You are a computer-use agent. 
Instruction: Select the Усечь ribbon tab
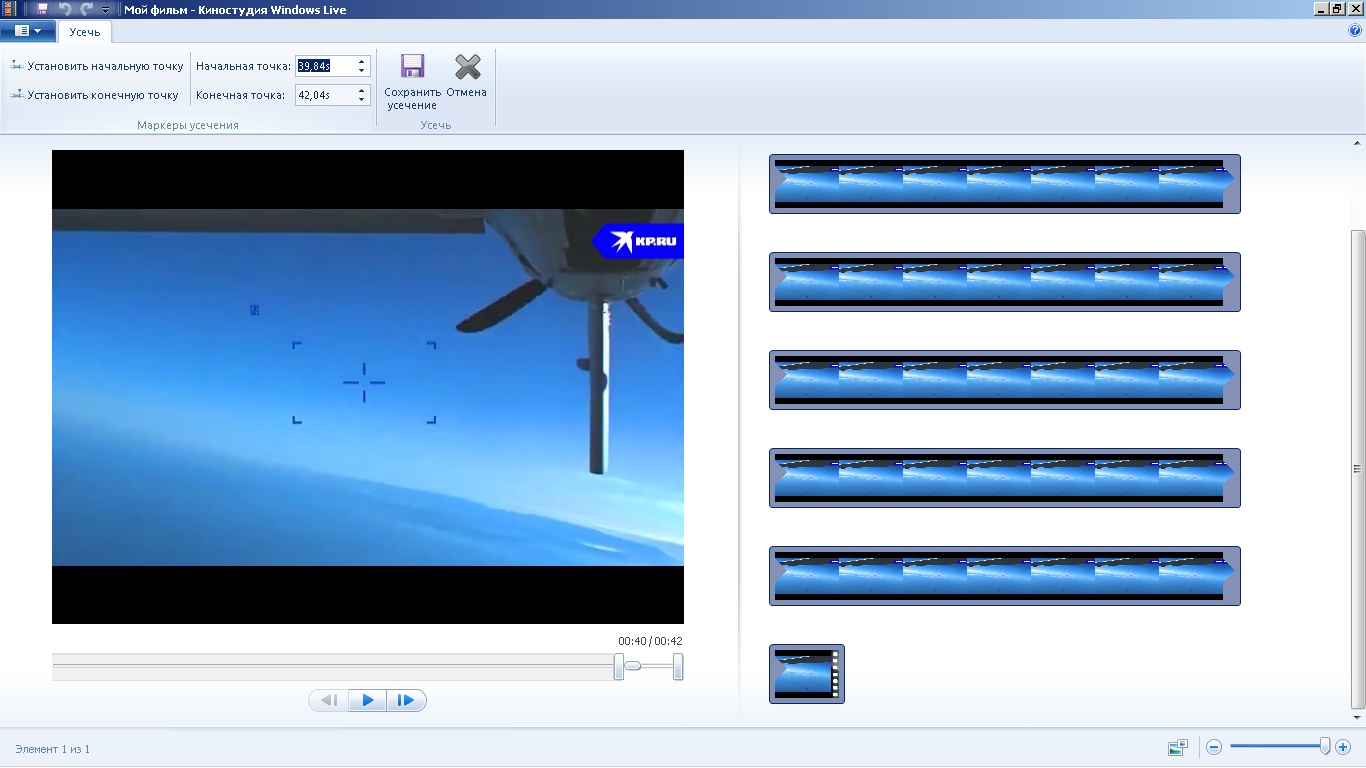click(85, 32)
